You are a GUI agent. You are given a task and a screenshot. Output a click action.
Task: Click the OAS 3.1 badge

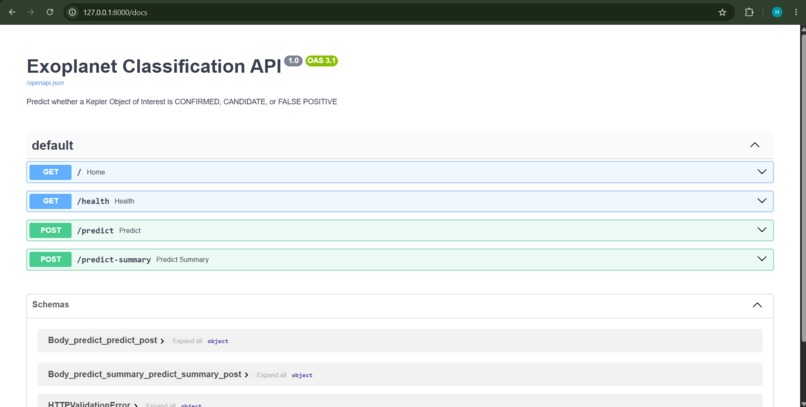321,61
